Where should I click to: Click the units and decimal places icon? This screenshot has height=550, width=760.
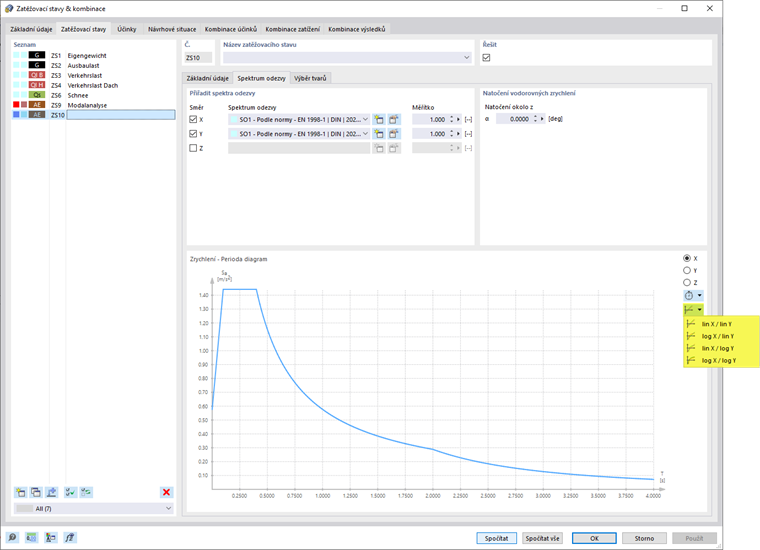[32, 537]
